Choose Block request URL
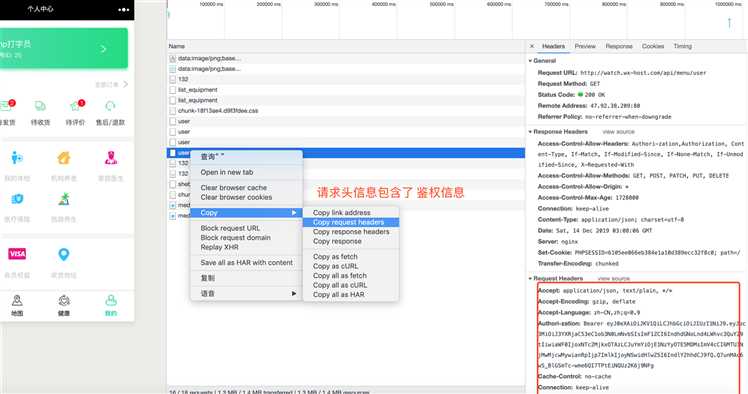Screen dimensions: 748x394 click(x=246, y=228)
